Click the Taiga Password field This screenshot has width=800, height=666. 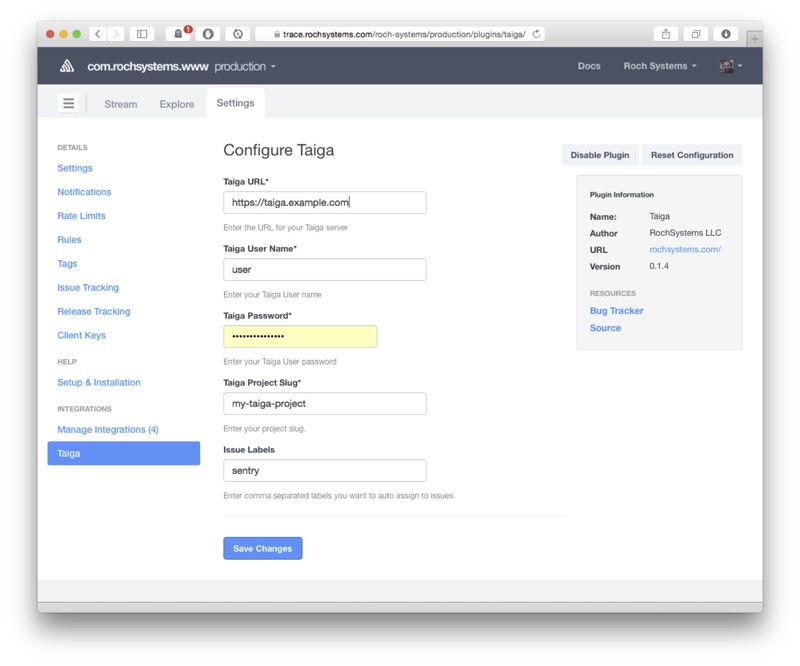(300, 336)
